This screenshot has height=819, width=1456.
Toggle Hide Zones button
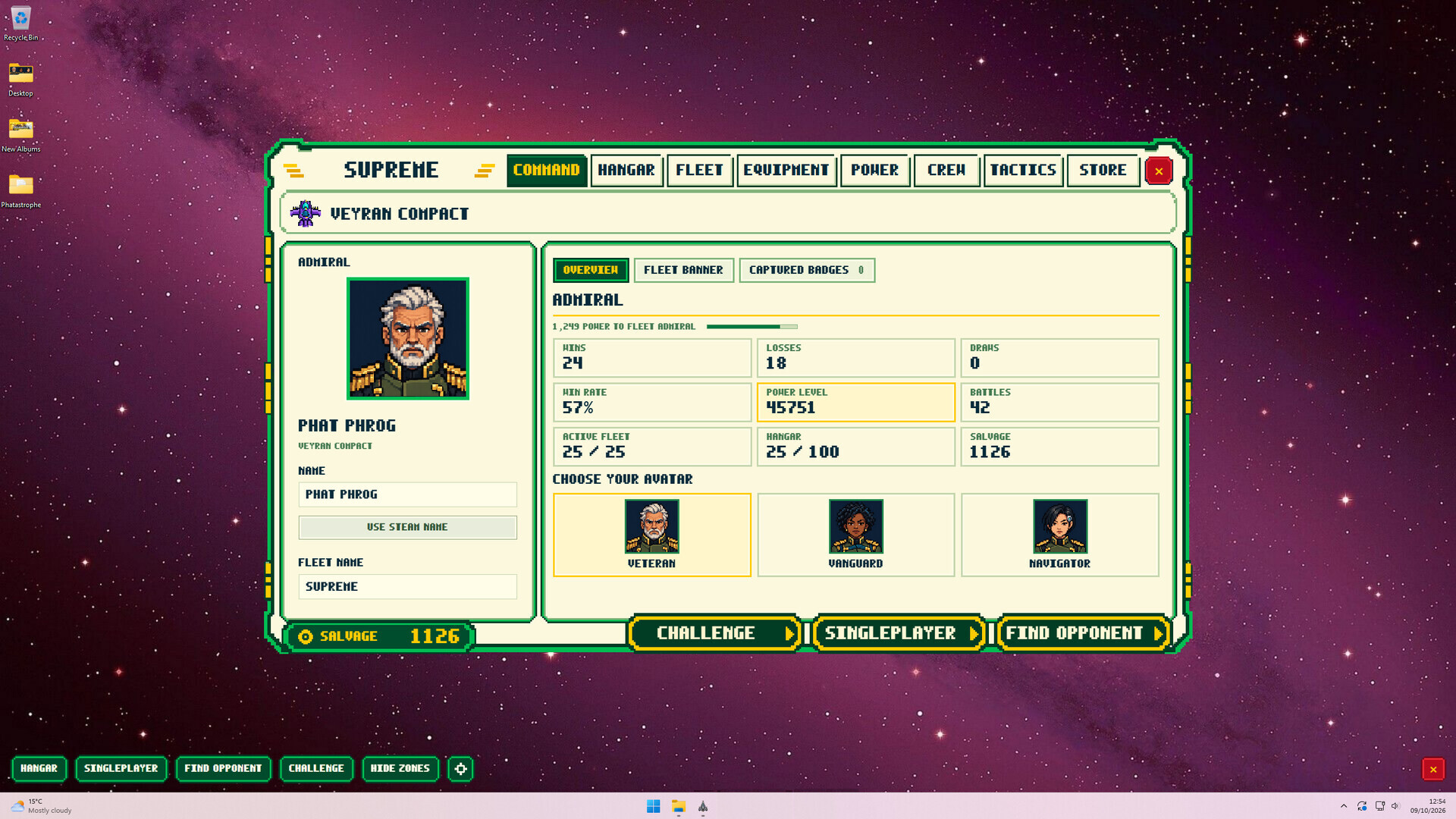click(400, 768)
